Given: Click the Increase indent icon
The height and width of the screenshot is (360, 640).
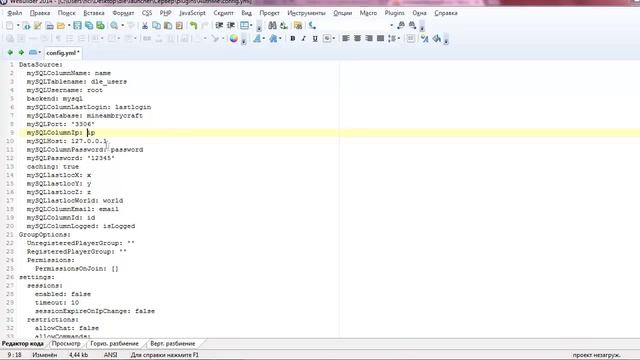Looking at the screenshot, I should (x=231, y=26).
